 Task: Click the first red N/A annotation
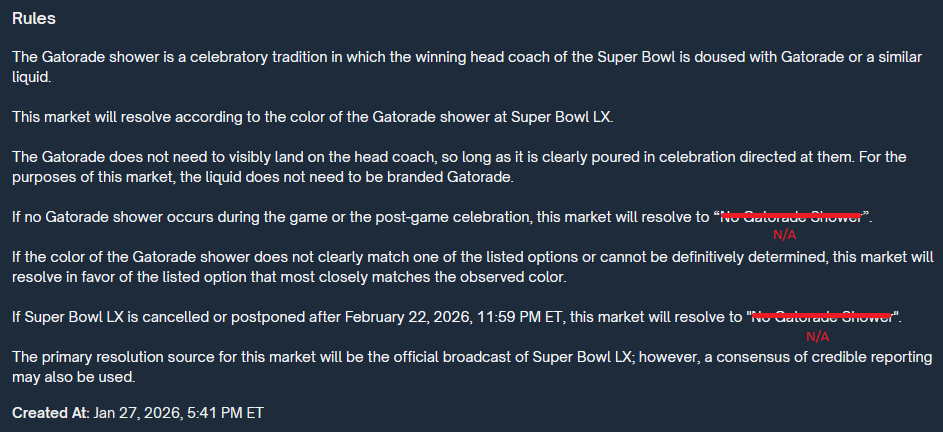[x=786, y=236]
